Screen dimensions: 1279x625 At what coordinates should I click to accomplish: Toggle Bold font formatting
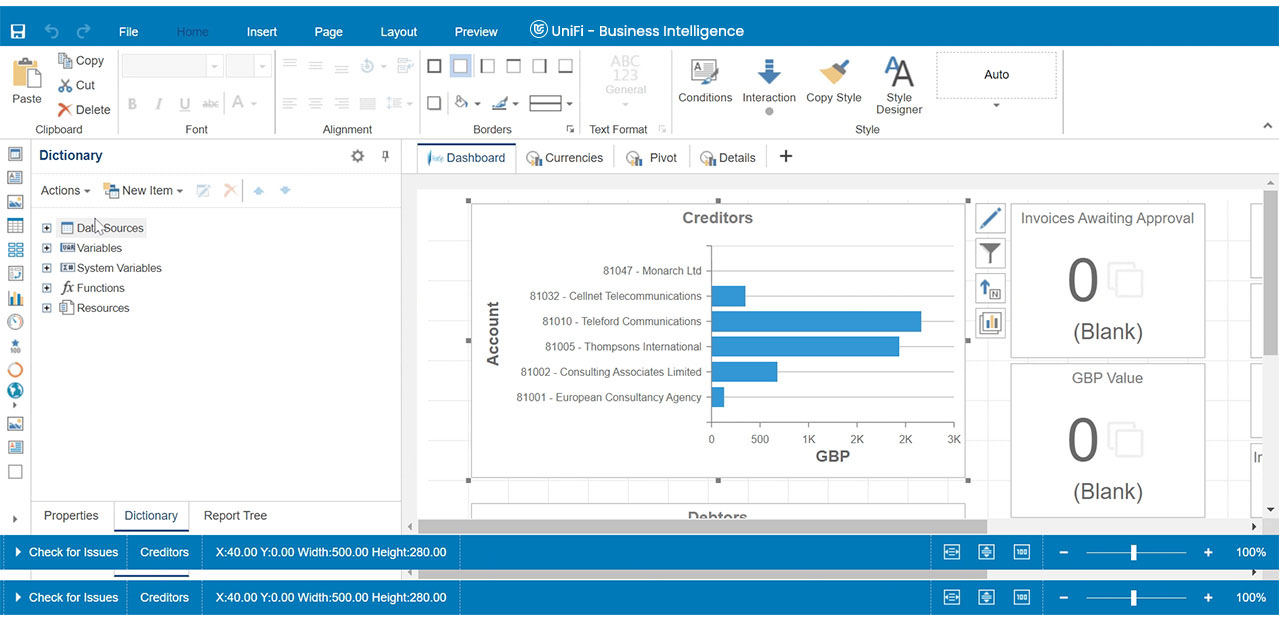coord(132,104)
